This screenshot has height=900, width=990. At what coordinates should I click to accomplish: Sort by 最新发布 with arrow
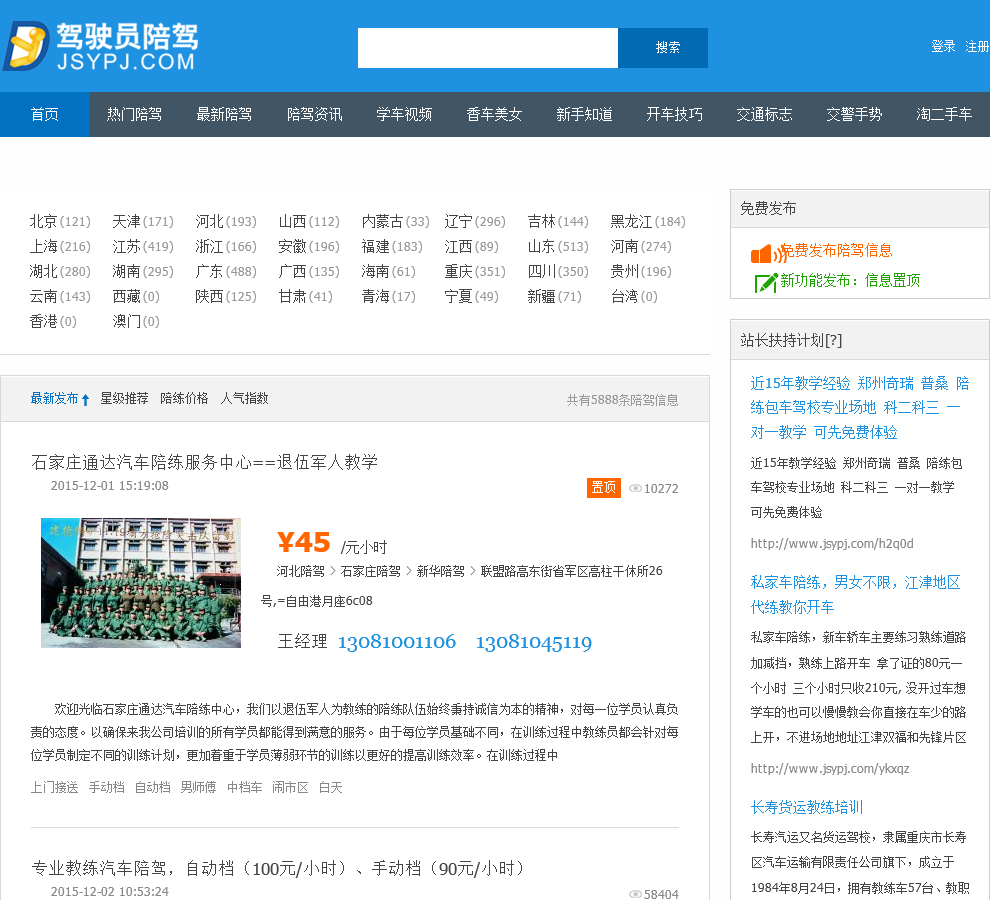[60, 399]
